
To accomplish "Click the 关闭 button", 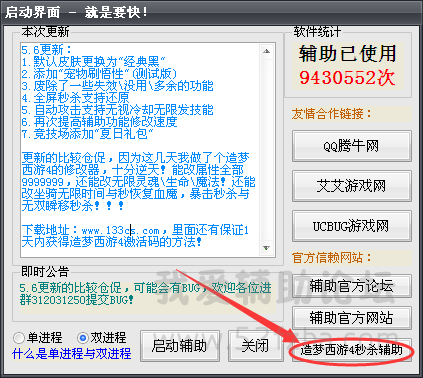I will pyautogui.click(x=255, y=346).
